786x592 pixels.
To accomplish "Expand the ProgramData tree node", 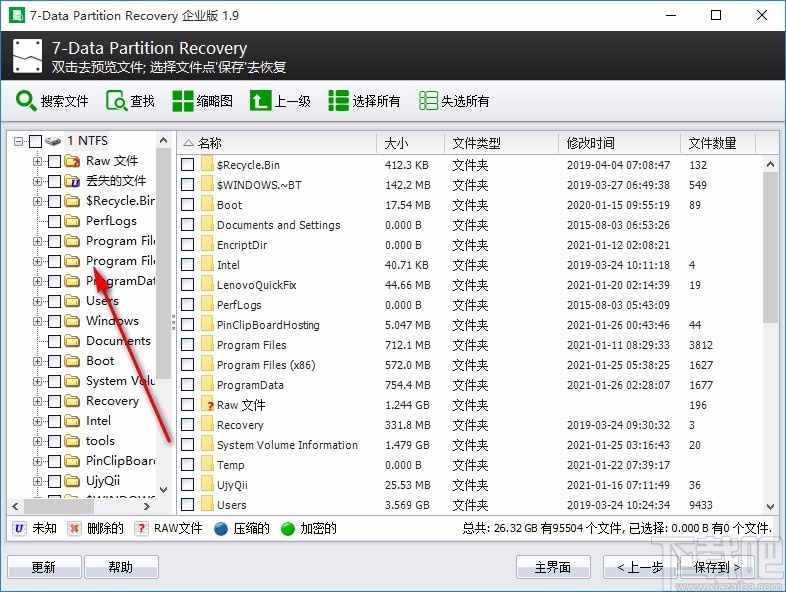I will coord(37,281).
